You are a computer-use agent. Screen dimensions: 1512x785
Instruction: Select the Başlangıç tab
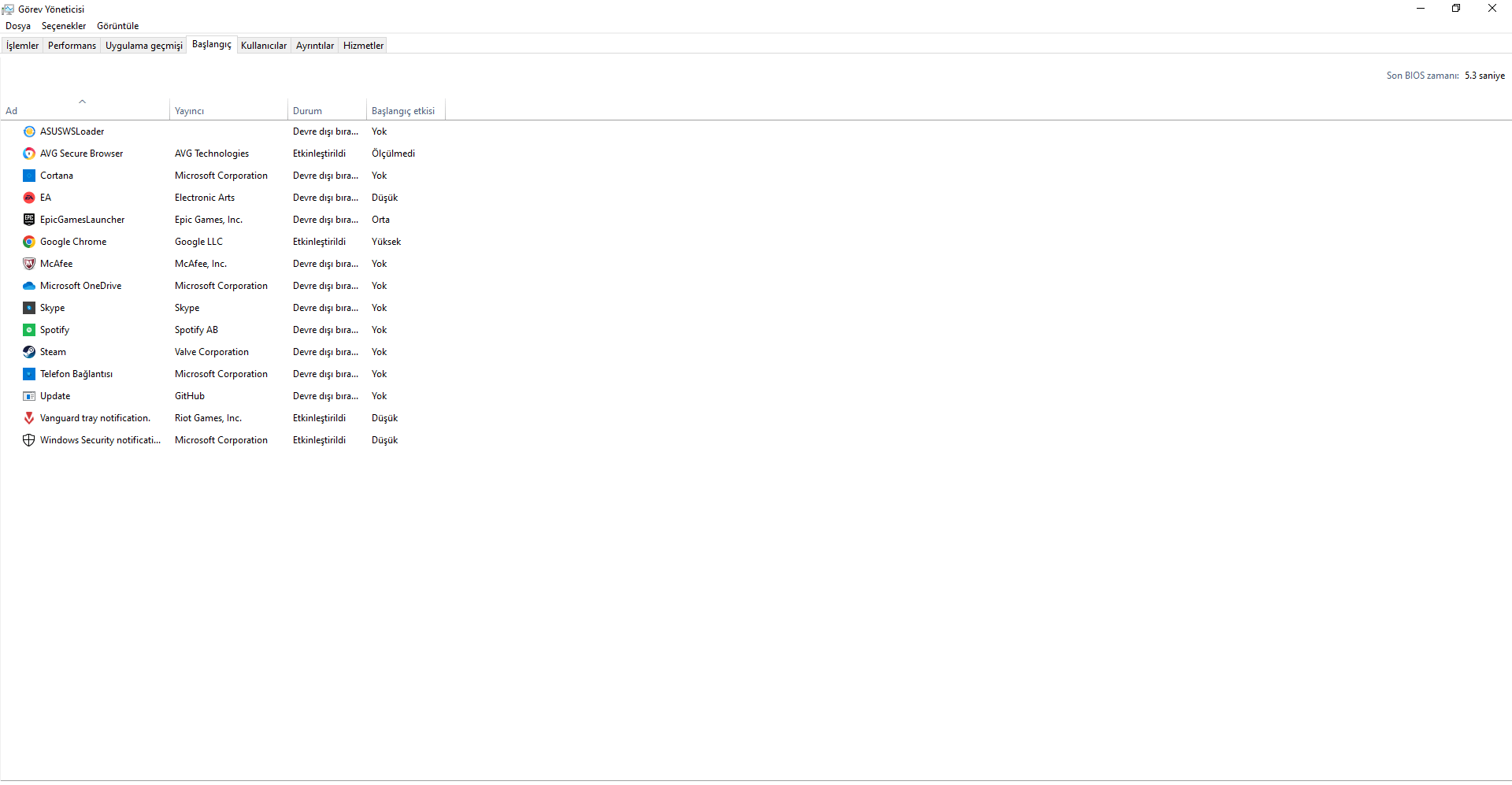(212, 44)
